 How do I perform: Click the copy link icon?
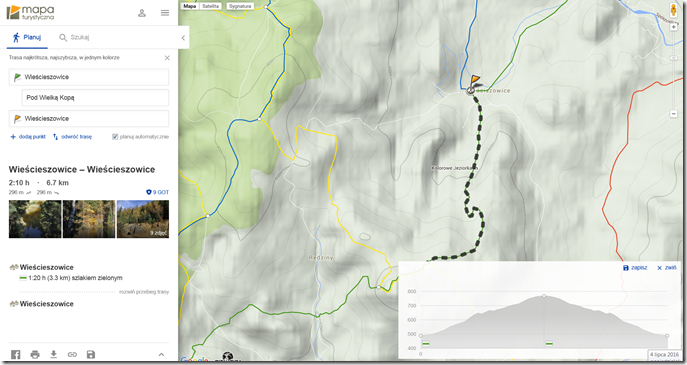(72, 354)
